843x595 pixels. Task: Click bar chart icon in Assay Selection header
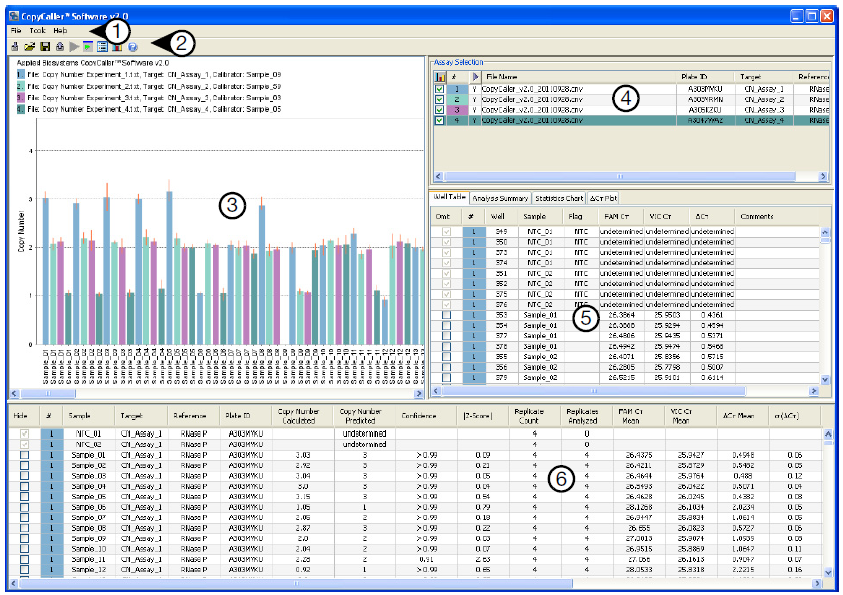coord(440,76)
